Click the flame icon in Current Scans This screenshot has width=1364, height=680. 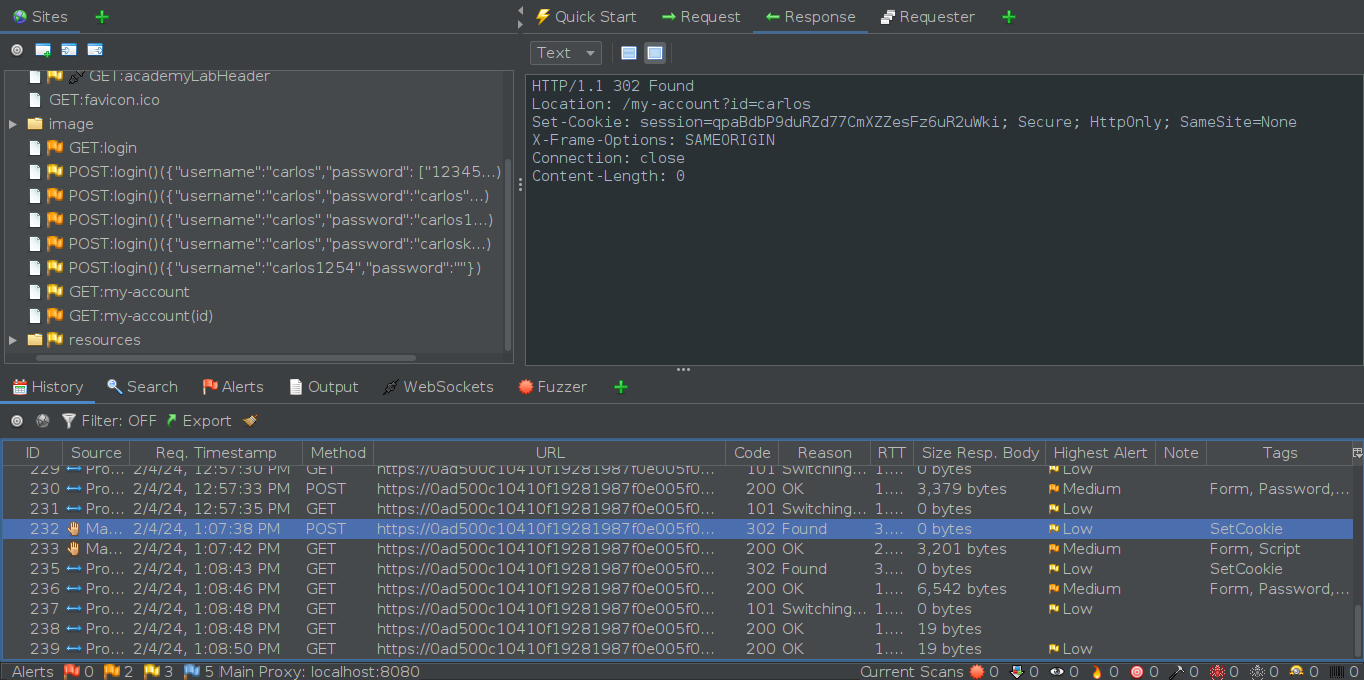pyautogui.click(x=1097, y=672)
